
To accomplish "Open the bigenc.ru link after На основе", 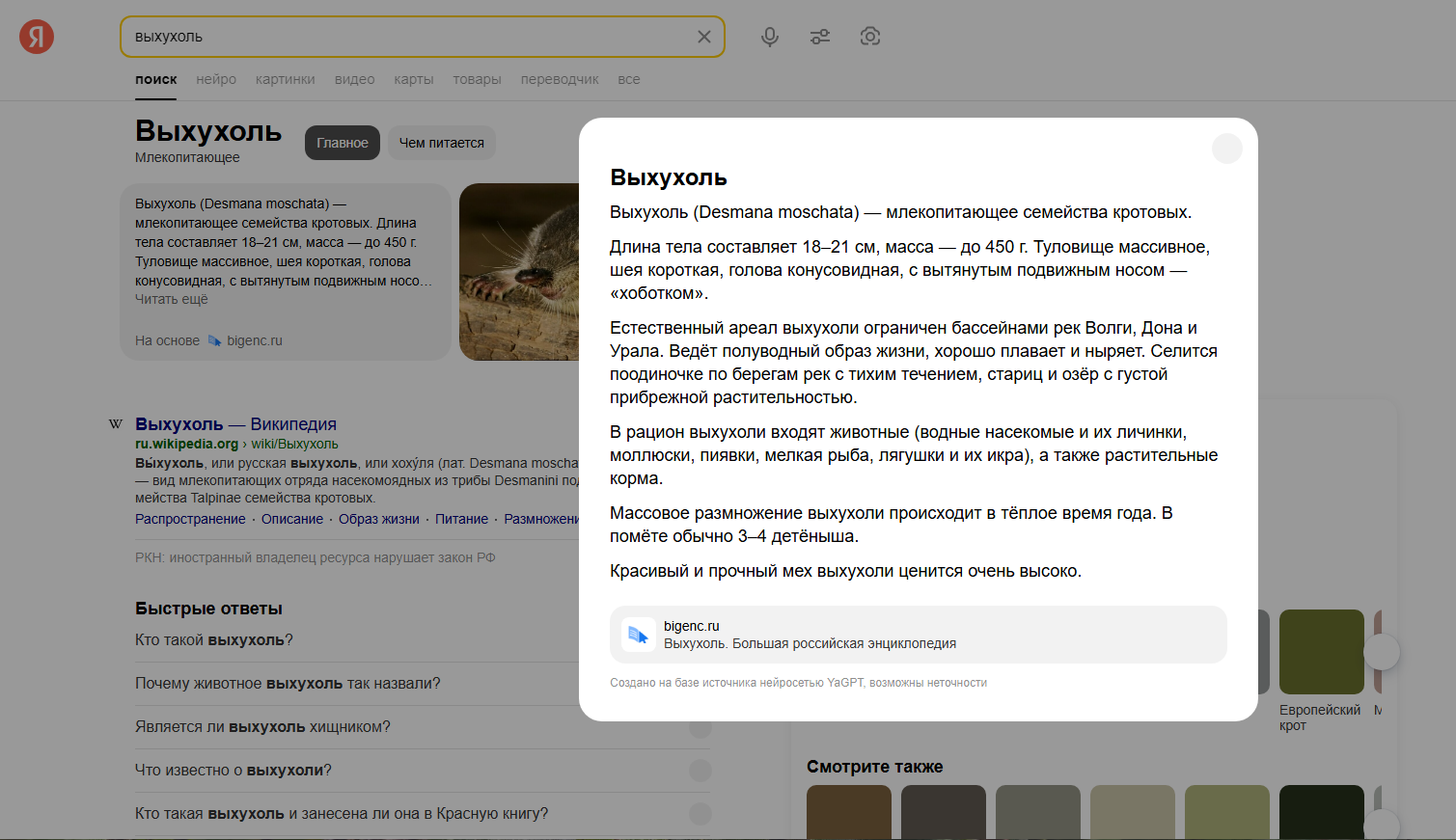I will (255, 340).
